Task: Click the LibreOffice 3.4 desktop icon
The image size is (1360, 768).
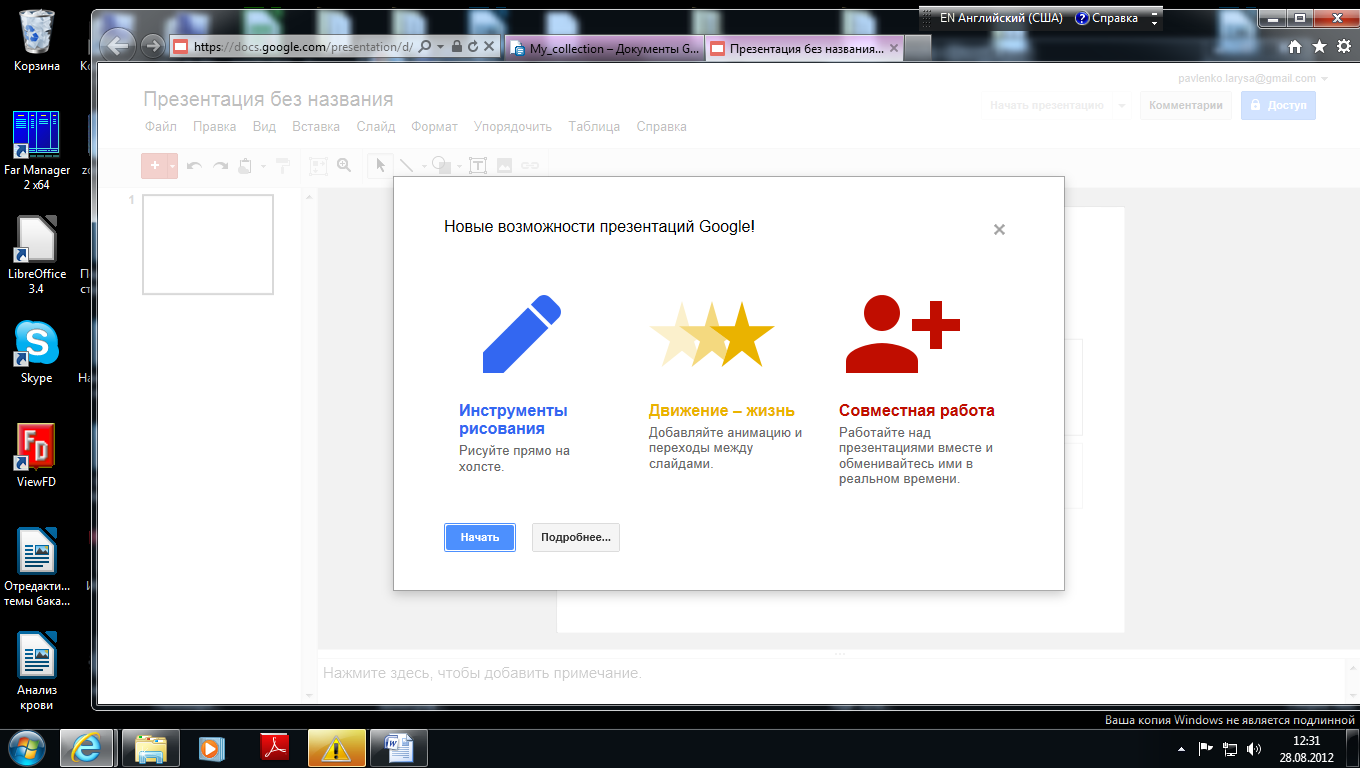Action: (37, 255)
